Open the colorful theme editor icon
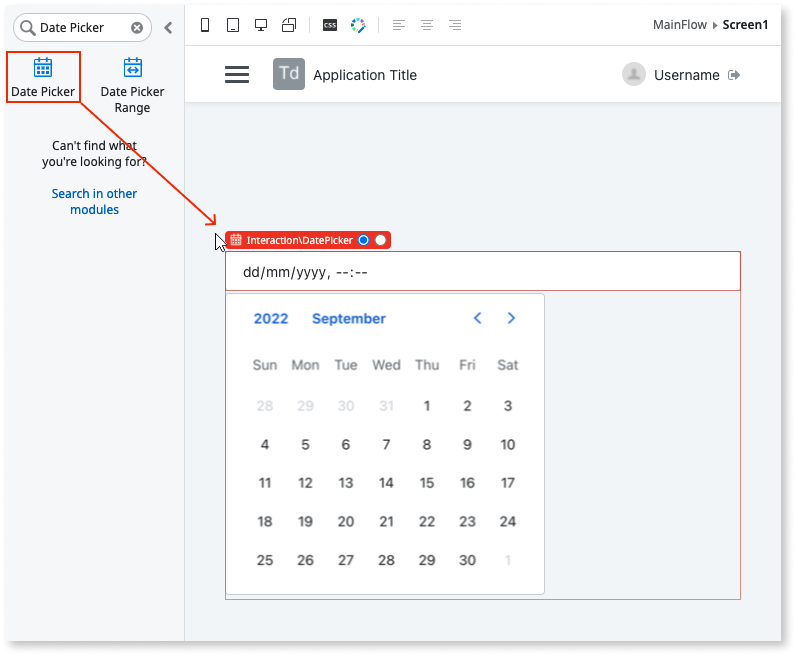Screen dimensions: 796x656 tap(358, 25)
